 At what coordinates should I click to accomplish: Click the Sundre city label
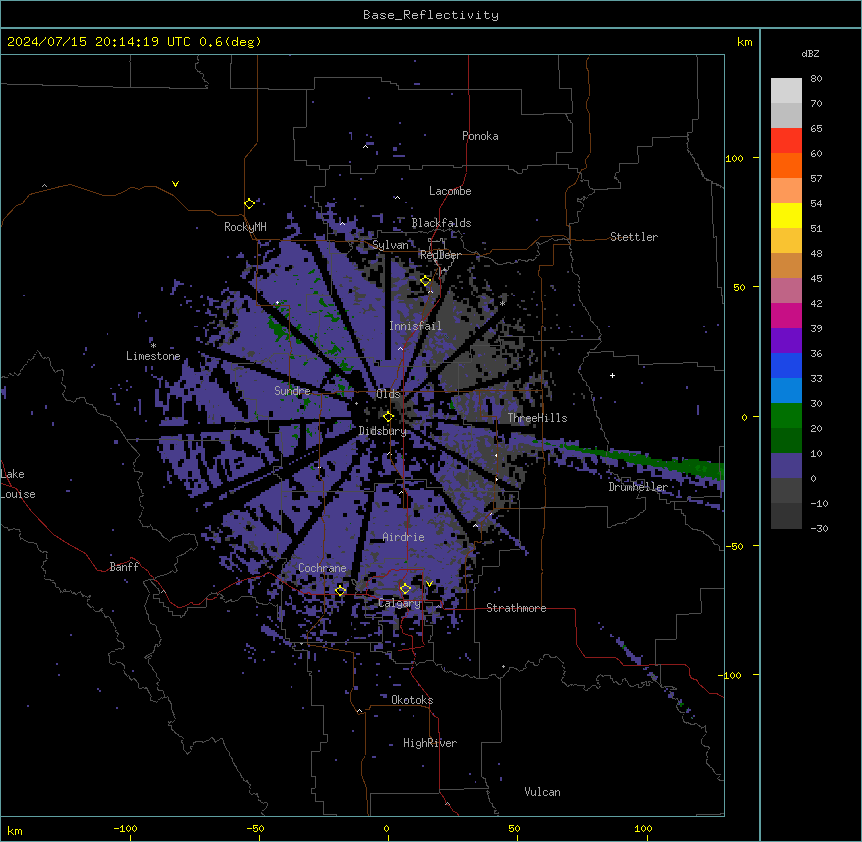[x=292, y=391]
